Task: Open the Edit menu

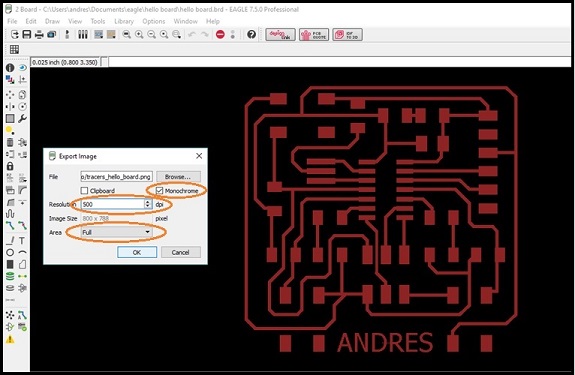Action: click(31, 21)
